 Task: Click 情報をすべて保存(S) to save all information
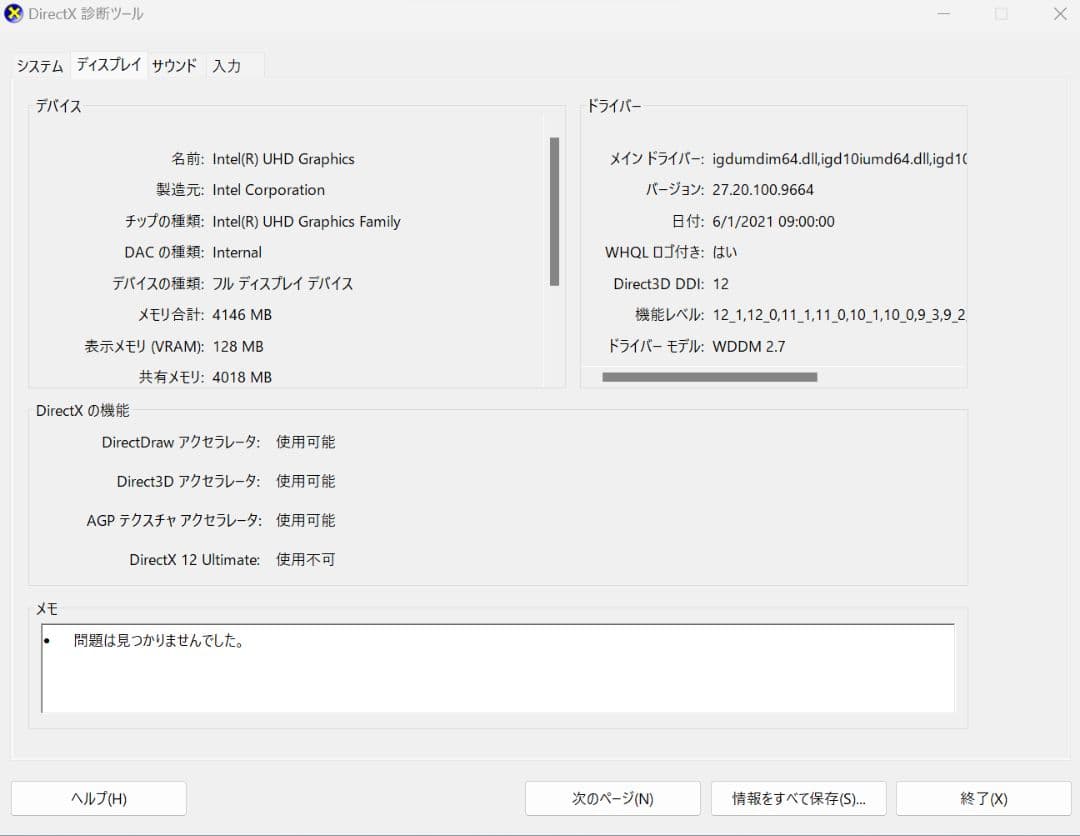[x=798, y=798]
